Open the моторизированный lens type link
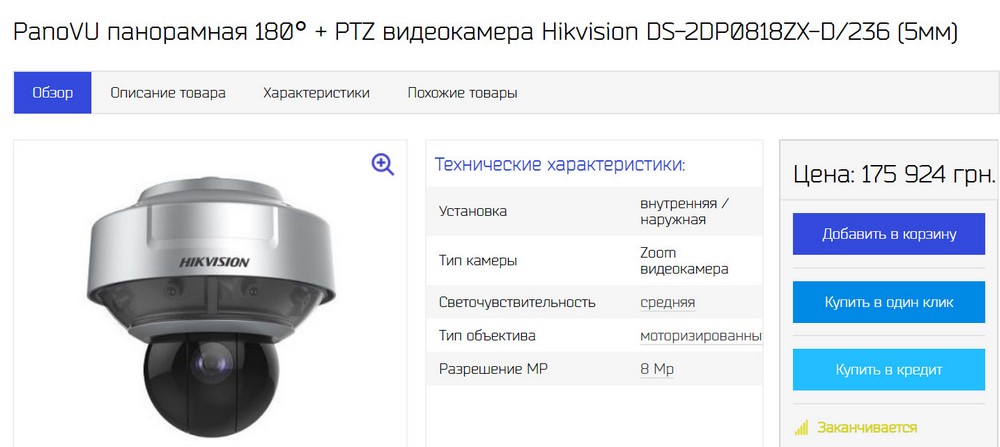The width and height of the screenshot is (1000, 447). pyautogui.click(x=701, y=335)
